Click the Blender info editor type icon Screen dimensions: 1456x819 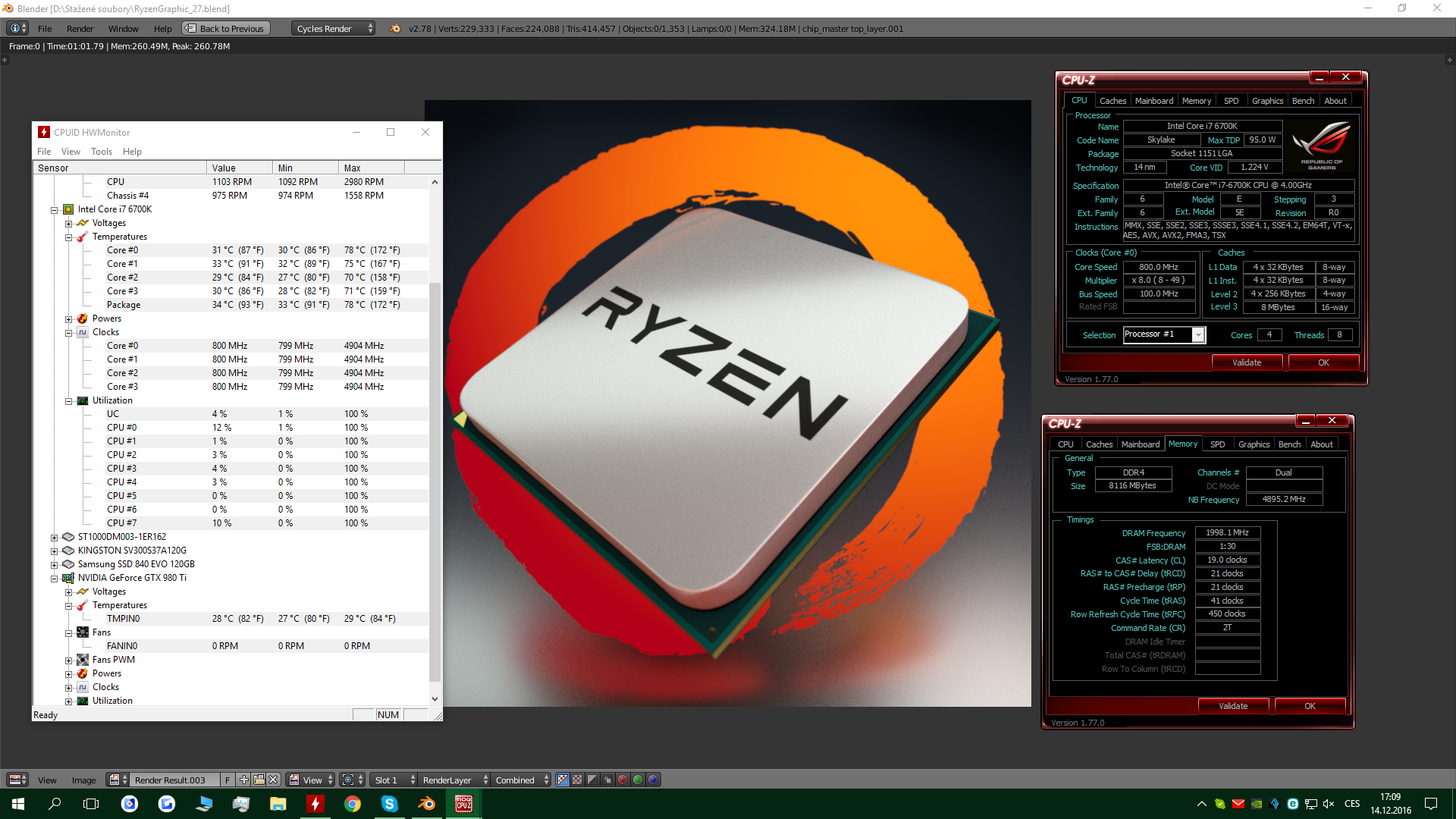pyautogui.click(x=17, y=28)
